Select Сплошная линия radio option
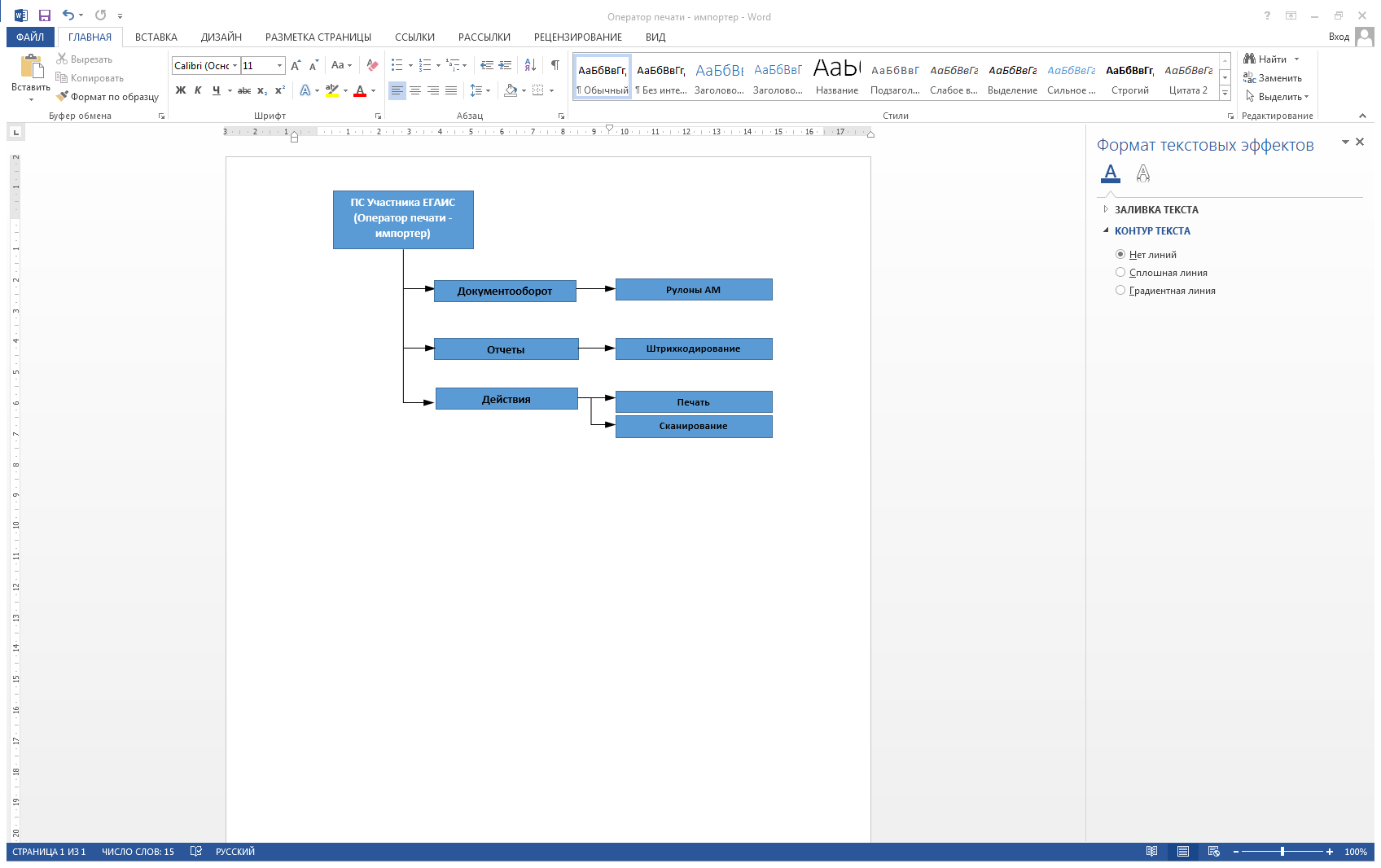 (1120, 272)
